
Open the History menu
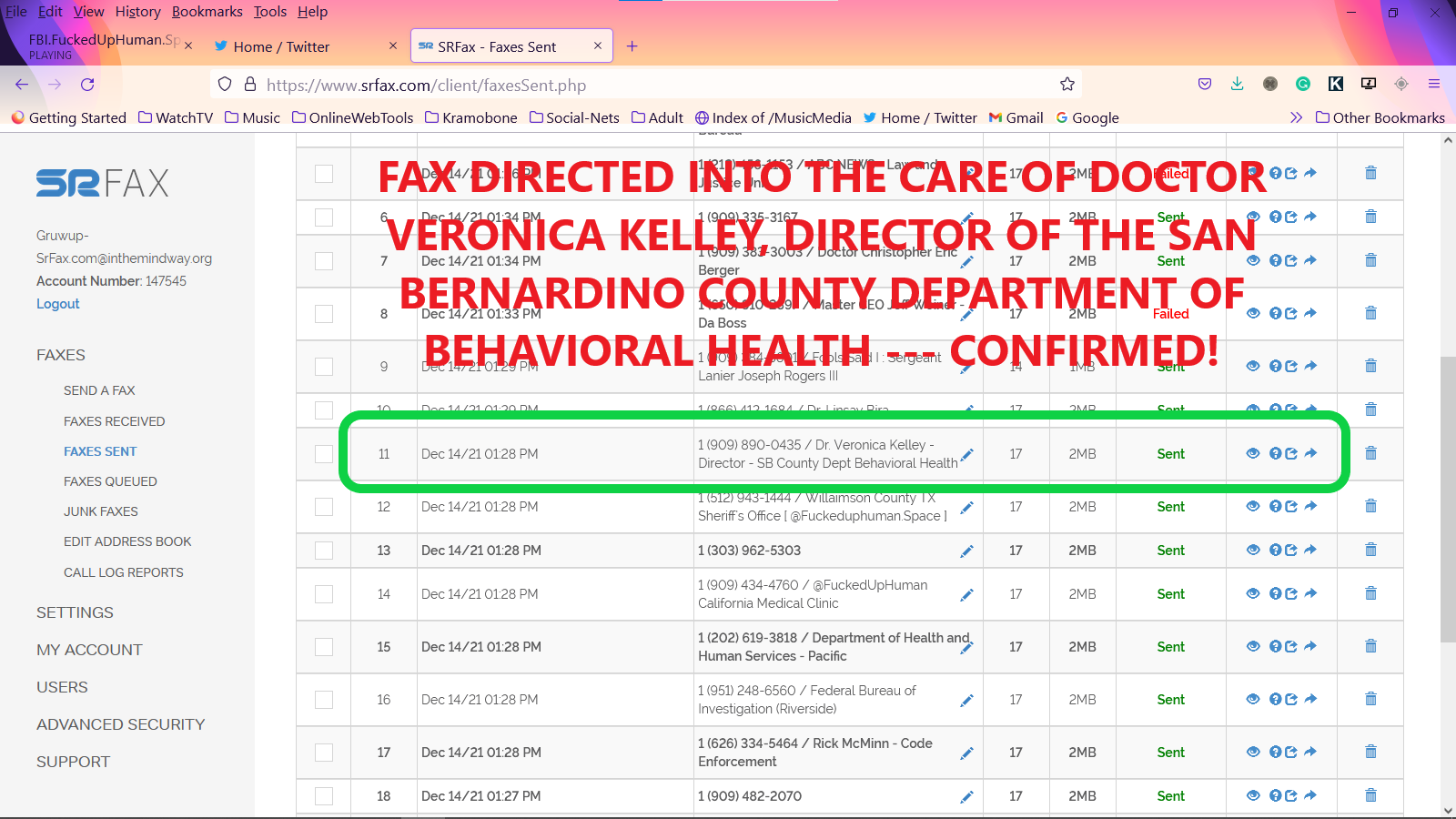click(x=137, y=12)
